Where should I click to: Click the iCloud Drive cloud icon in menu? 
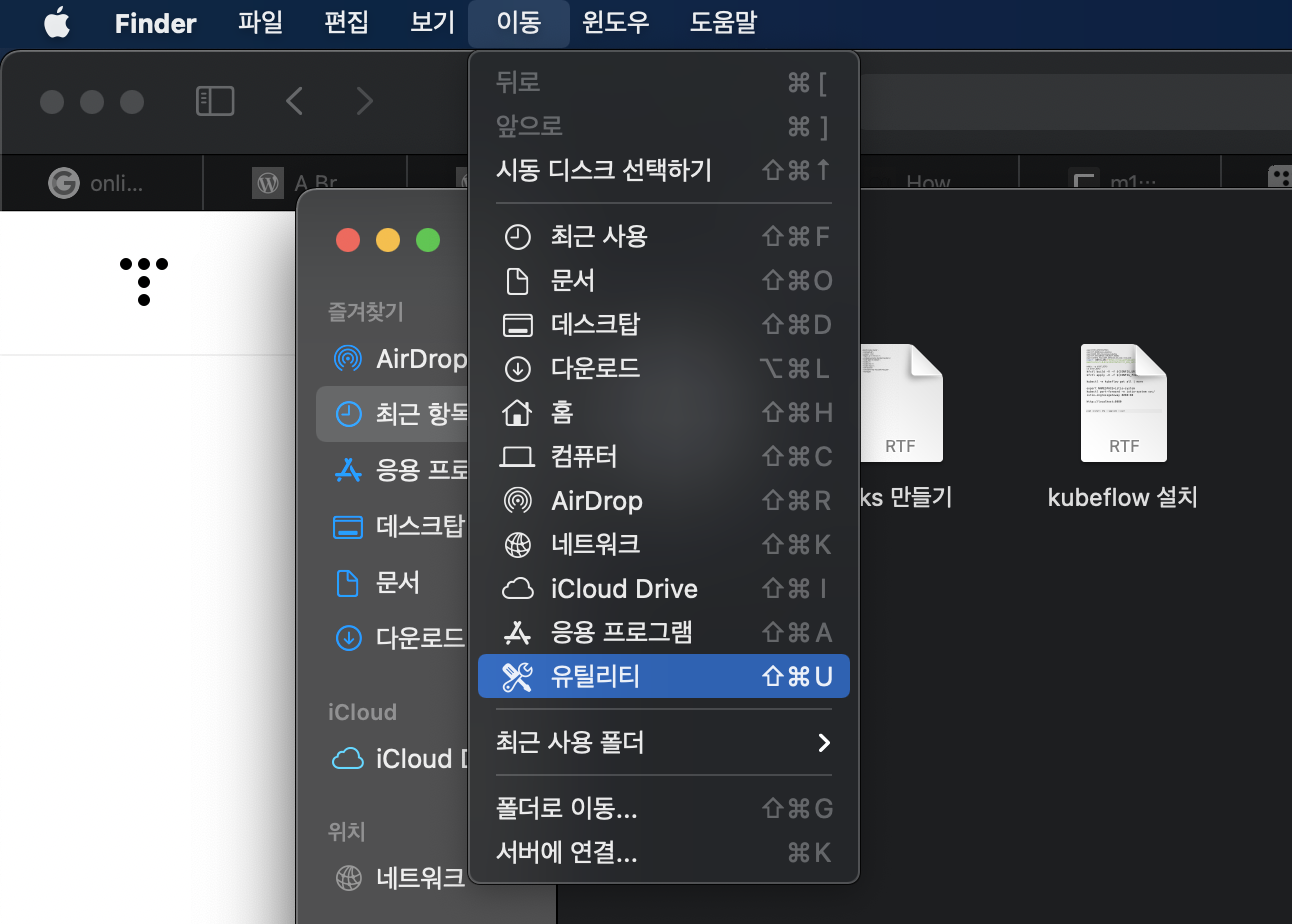tap(517, 589)
